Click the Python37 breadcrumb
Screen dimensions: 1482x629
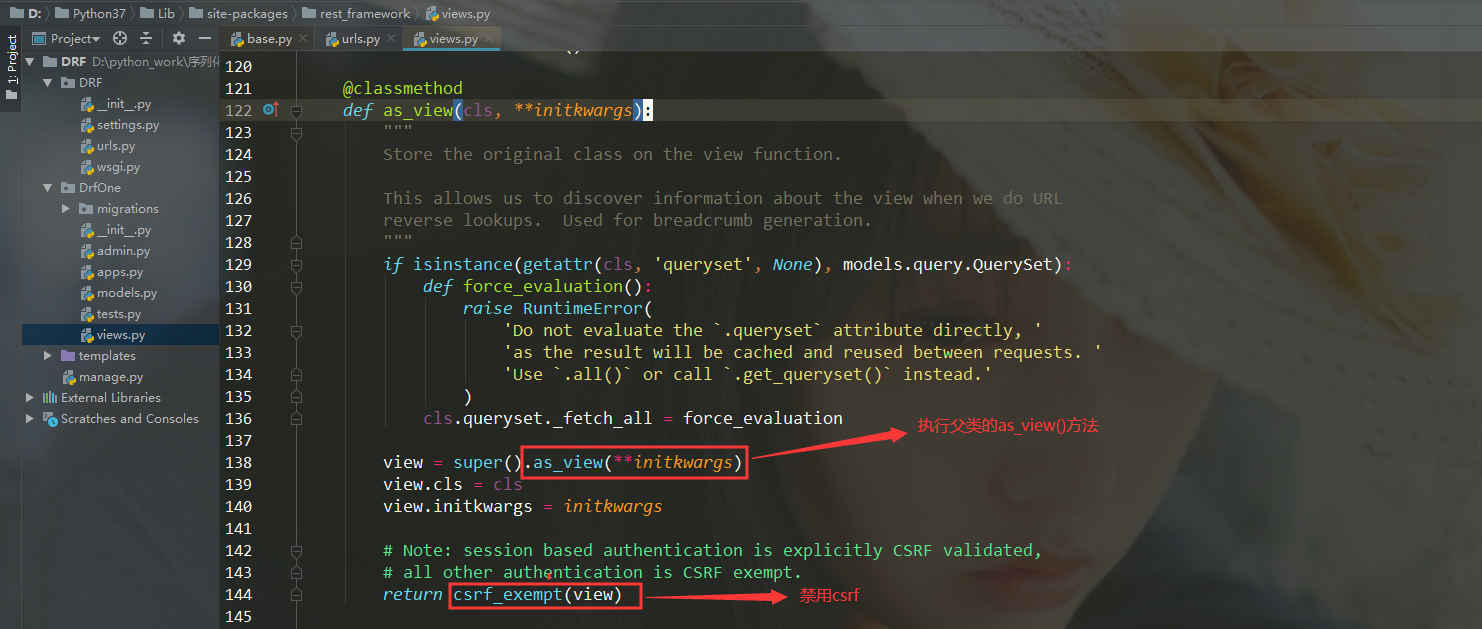[x=90, y=13]
